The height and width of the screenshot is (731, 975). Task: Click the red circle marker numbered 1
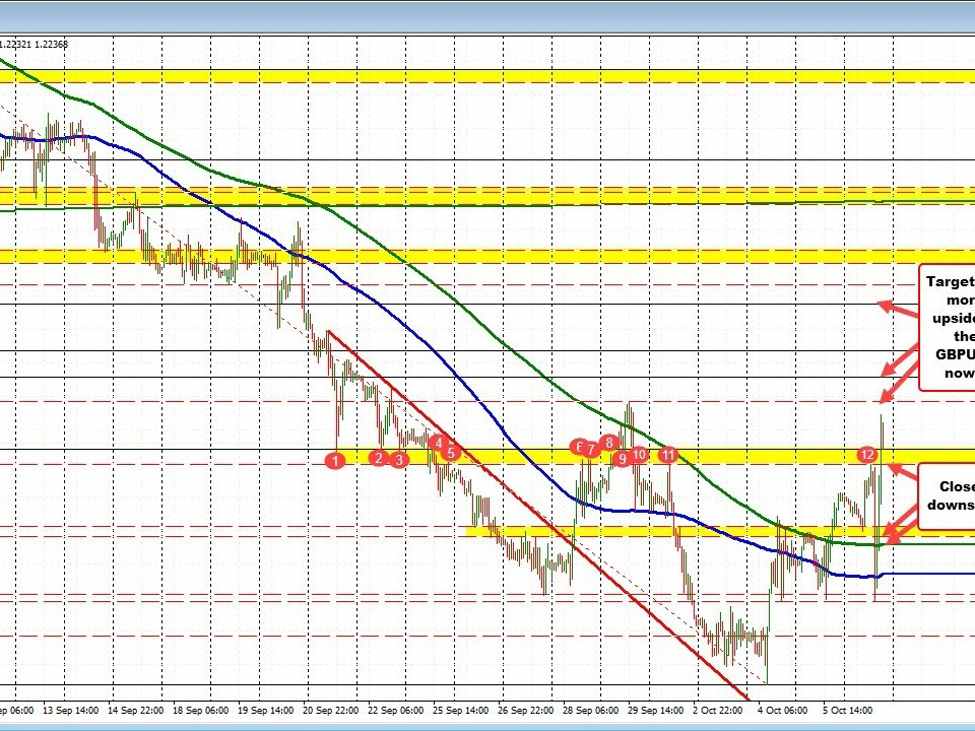tap(336, 459)
